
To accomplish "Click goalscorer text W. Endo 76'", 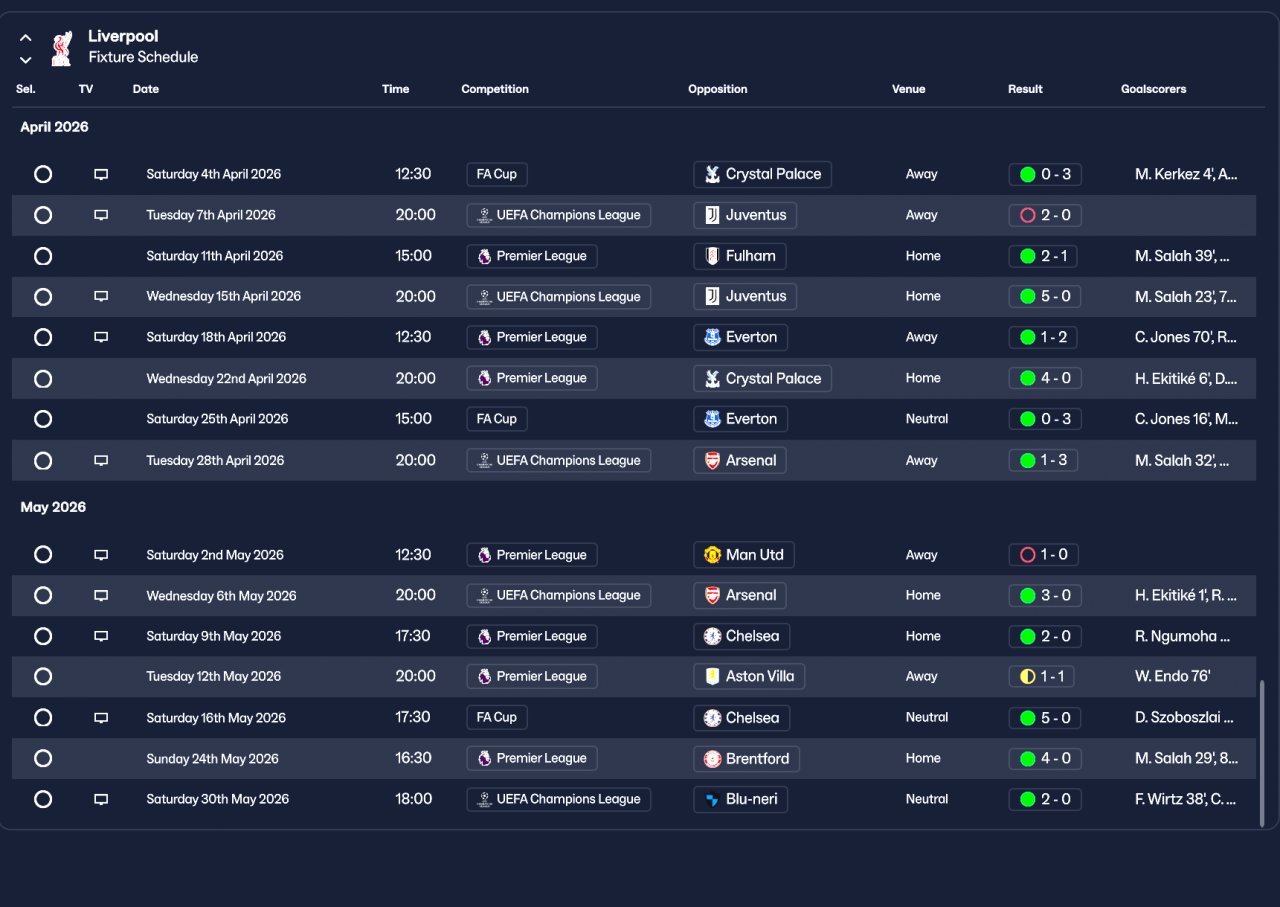I will point(1172,676).
